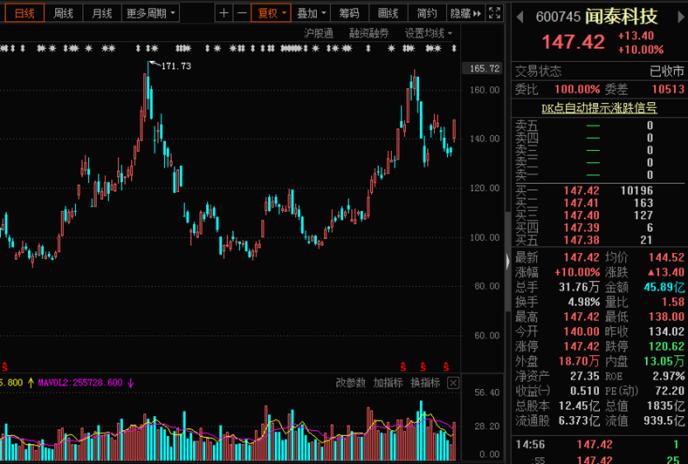Viewport: 688px width, 464px height.
Task: Toggle the 筹码 chip distribution view
Action: click(349, 13)
